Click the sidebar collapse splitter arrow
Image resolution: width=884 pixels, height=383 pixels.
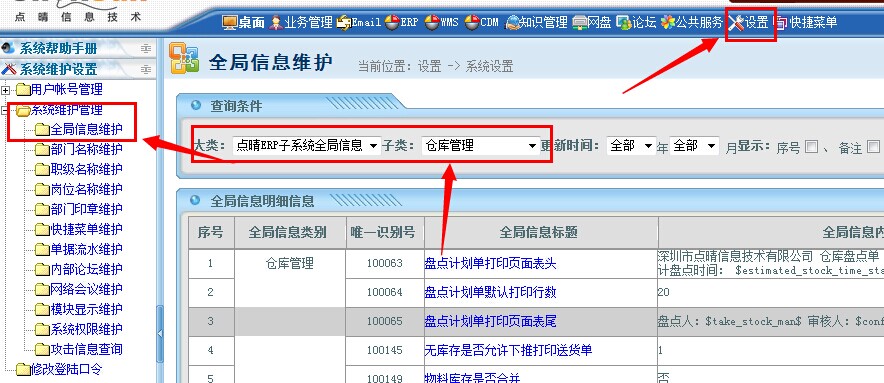[x=160, y=333]
